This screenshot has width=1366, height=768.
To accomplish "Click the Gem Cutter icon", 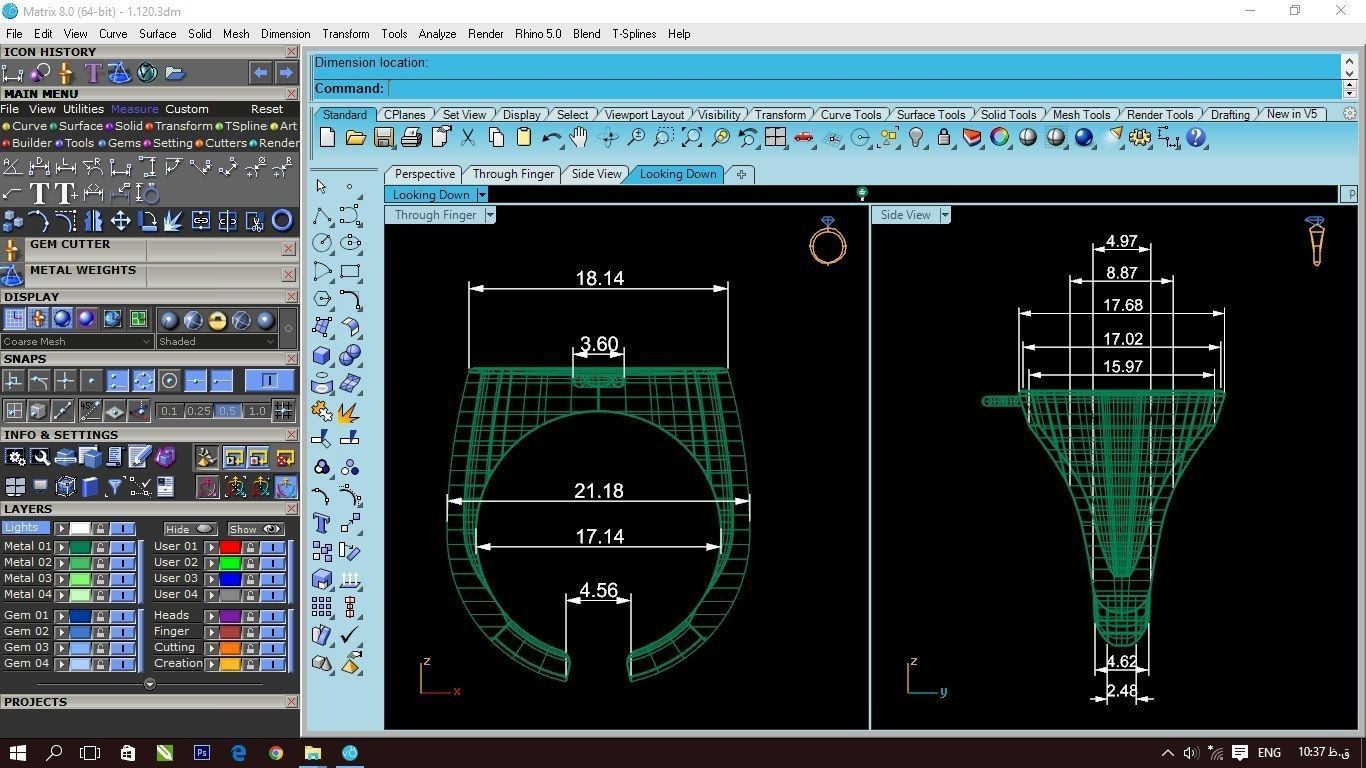I will point(12,250).
